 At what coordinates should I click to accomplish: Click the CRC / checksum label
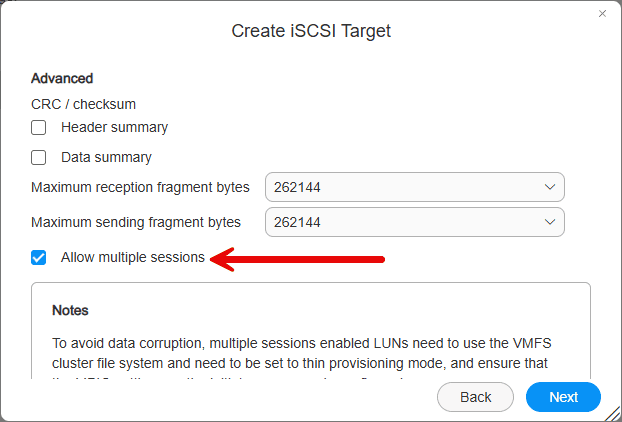(83, 104)
